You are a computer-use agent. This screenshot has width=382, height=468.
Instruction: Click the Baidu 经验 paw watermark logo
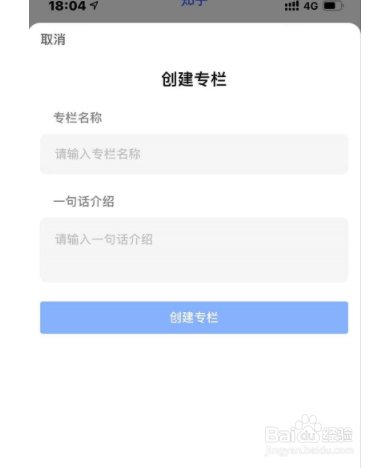[x=309, y=429]
